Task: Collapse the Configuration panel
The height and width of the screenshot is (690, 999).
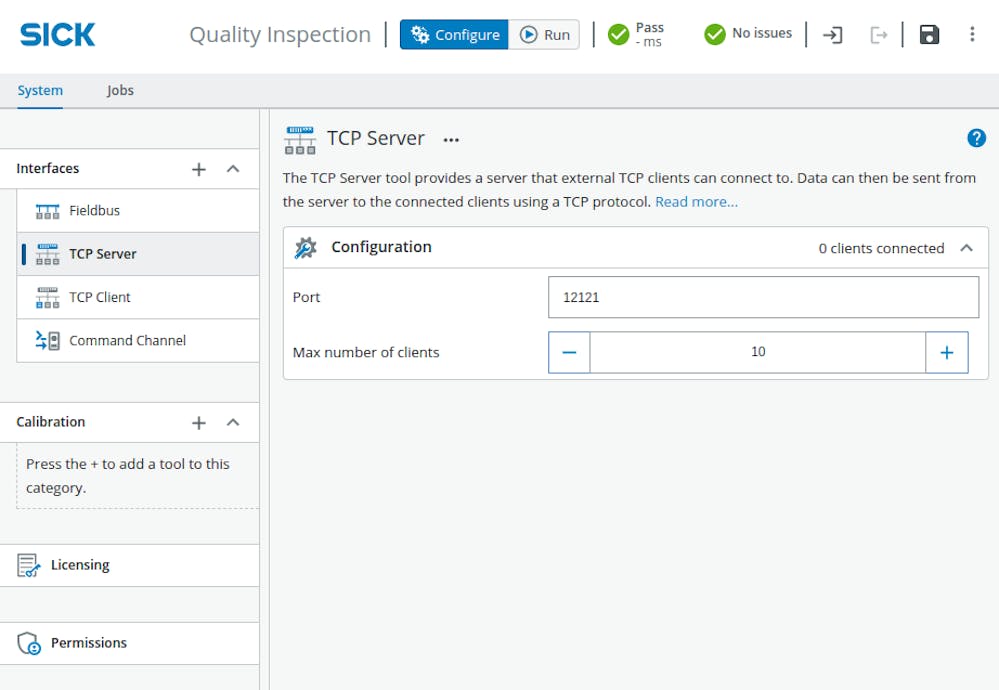Action: [967, 248]
